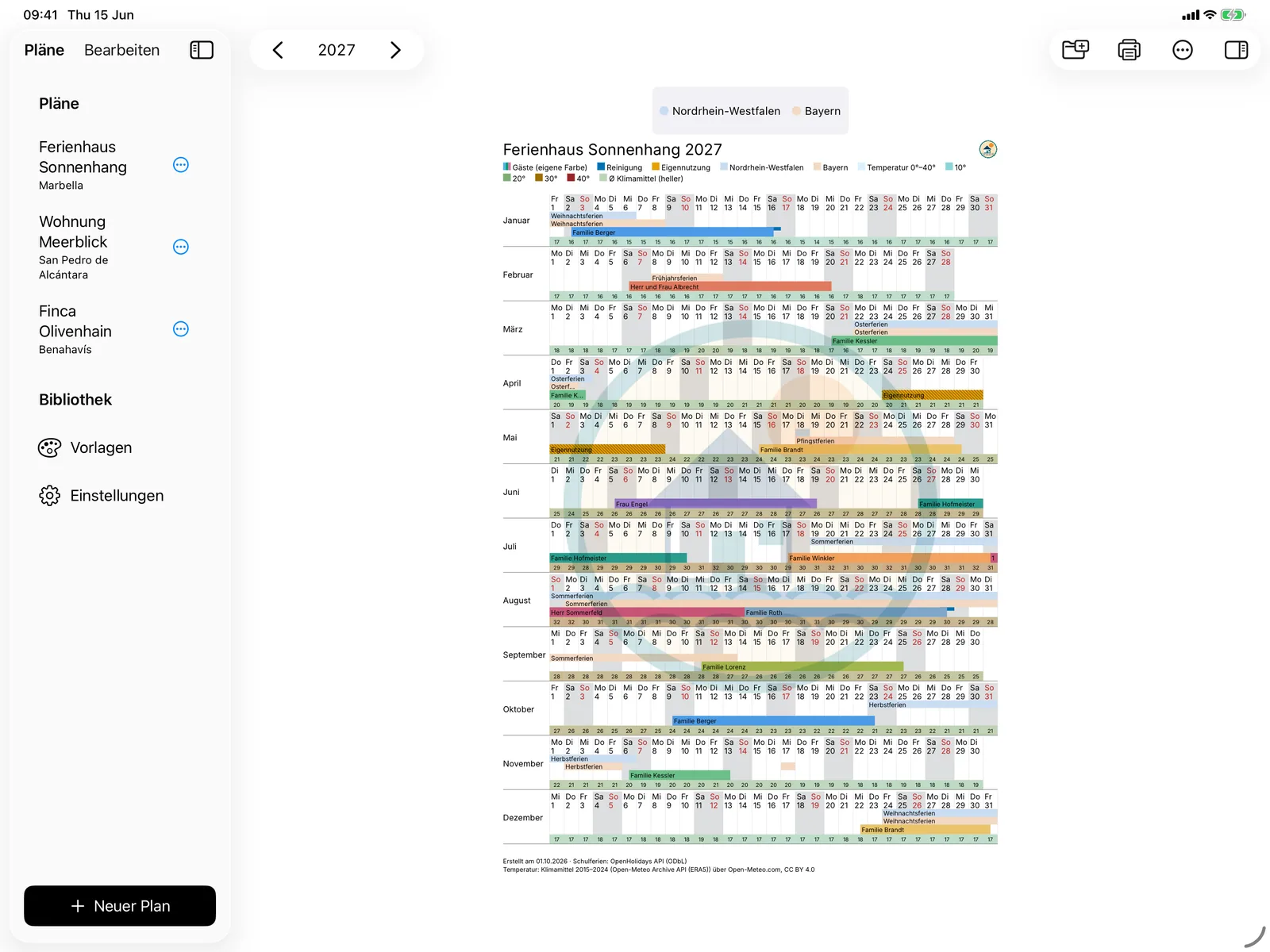Screen dimensions: 1270x952
Task: Click the Familie Hofmeister booking in Juli
Action: click(618, 558)
